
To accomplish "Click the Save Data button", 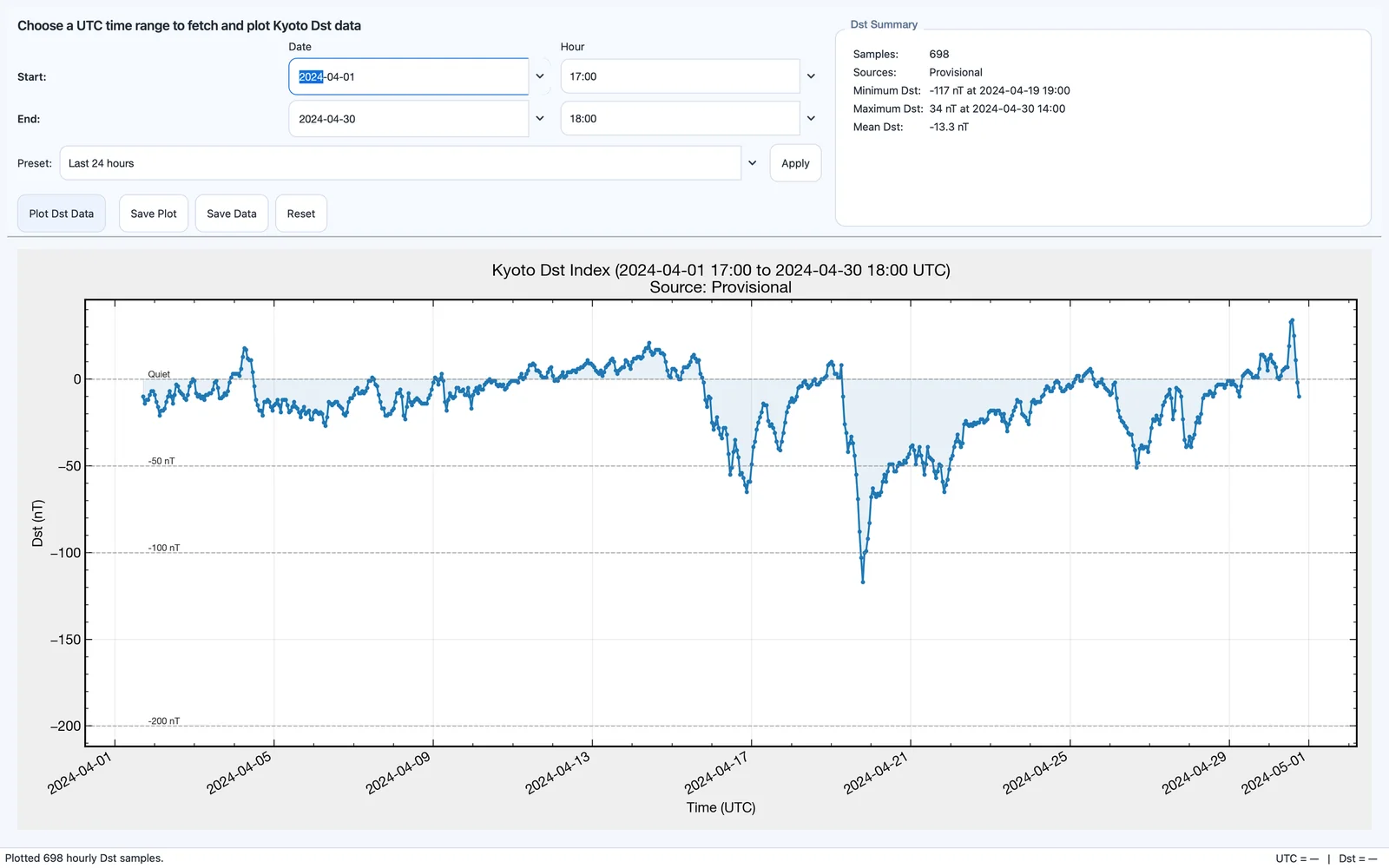I will [232, 214].
